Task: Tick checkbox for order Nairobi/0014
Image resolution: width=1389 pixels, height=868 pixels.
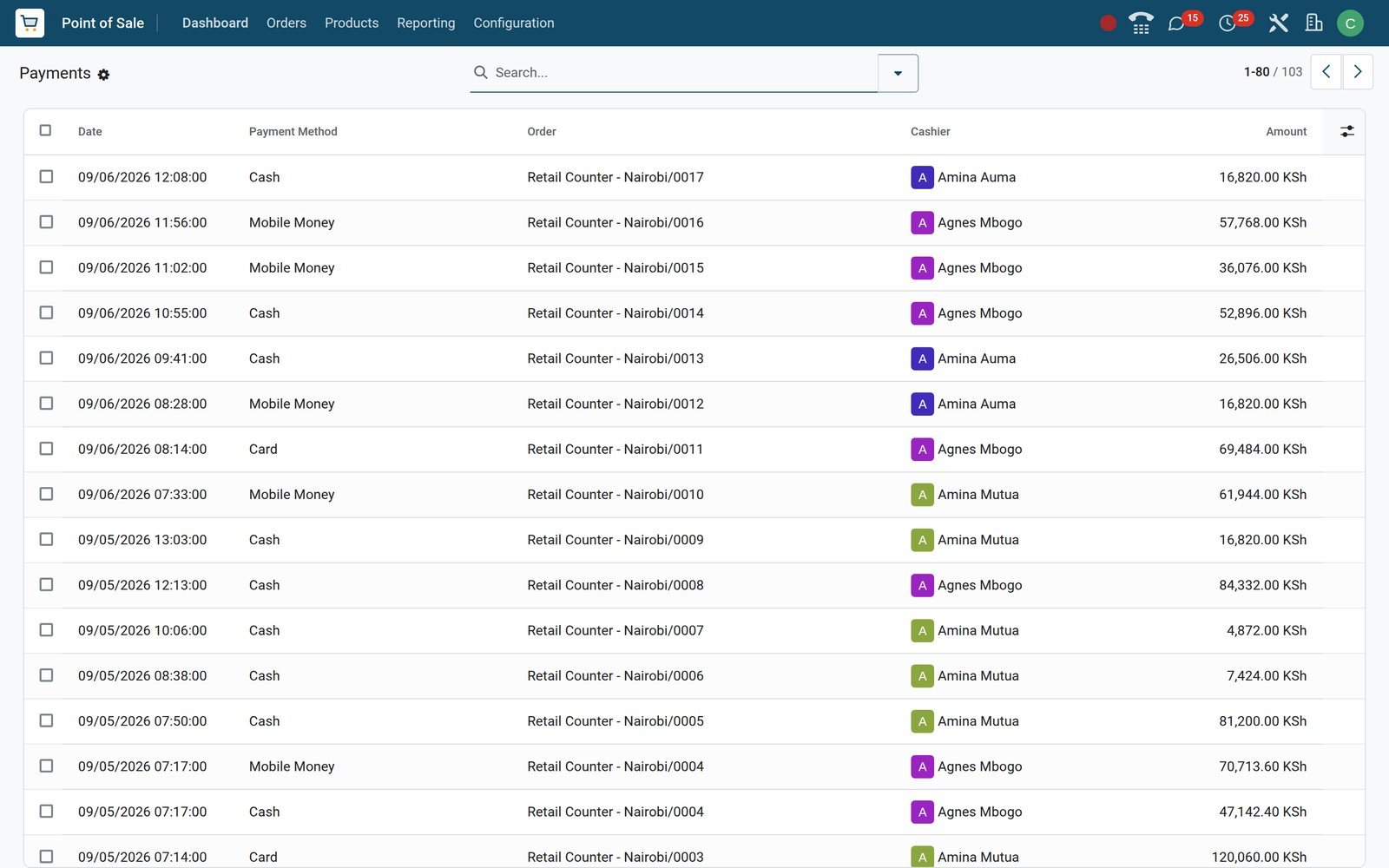Action: pyautogui.click(x=46, y=312)
